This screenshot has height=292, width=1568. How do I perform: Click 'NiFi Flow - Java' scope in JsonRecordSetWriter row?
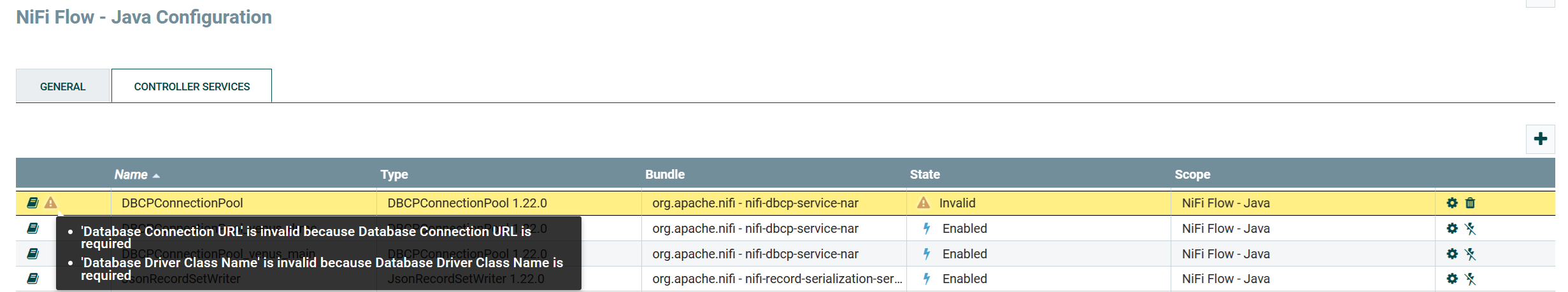(1226, 279)
